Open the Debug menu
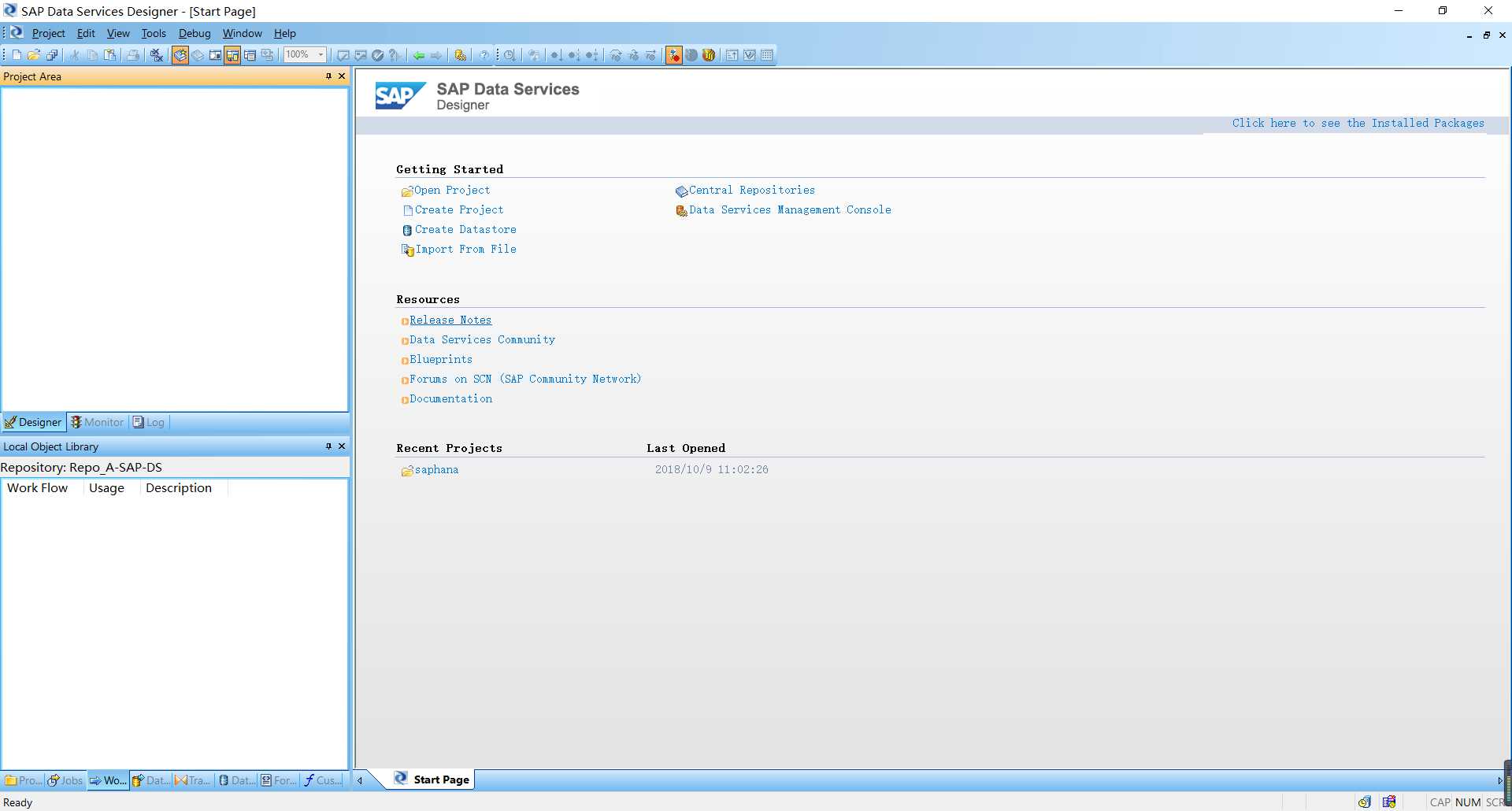 tap(195, 33)
